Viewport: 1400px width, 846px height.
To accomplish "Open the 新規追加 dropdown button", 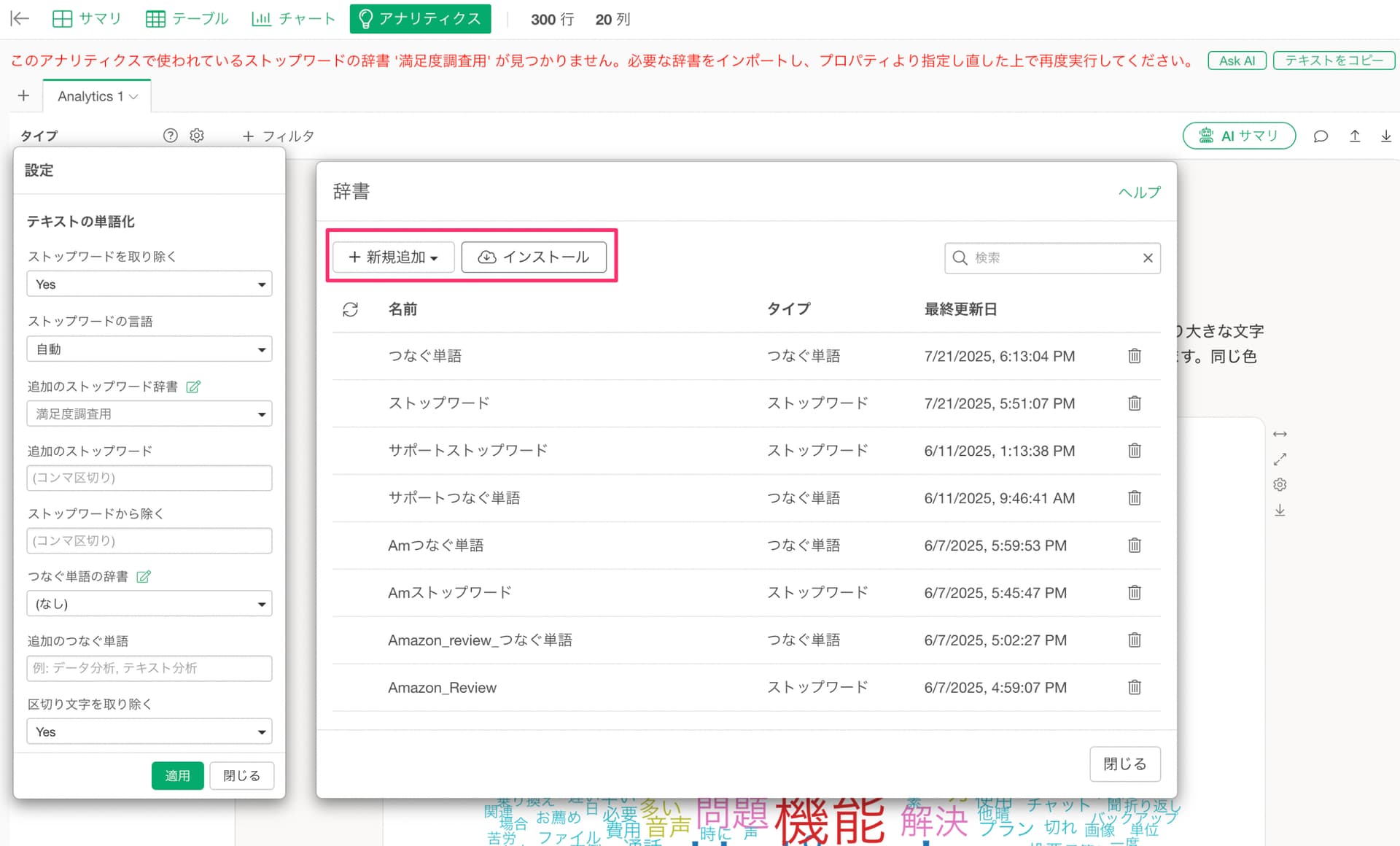I will tap(393, 257).
